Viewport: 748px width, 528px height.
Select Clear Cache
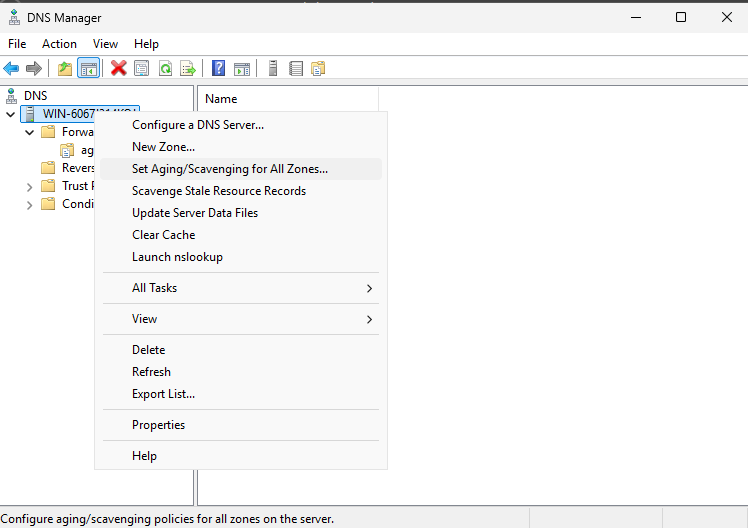click(x=241, y=235)
